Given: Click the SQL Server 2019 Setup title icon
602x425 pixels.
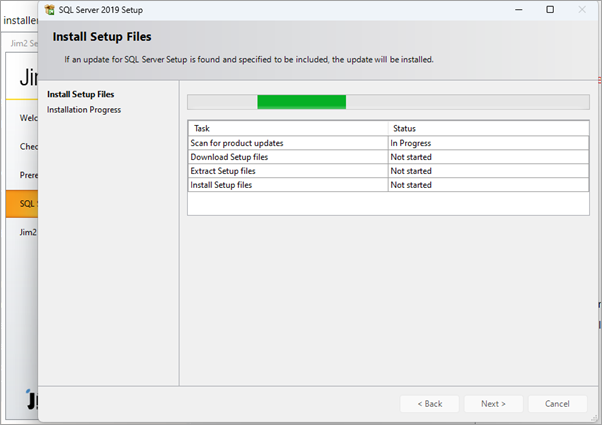Looking at the screenshot, I should (x=50, y=10).
